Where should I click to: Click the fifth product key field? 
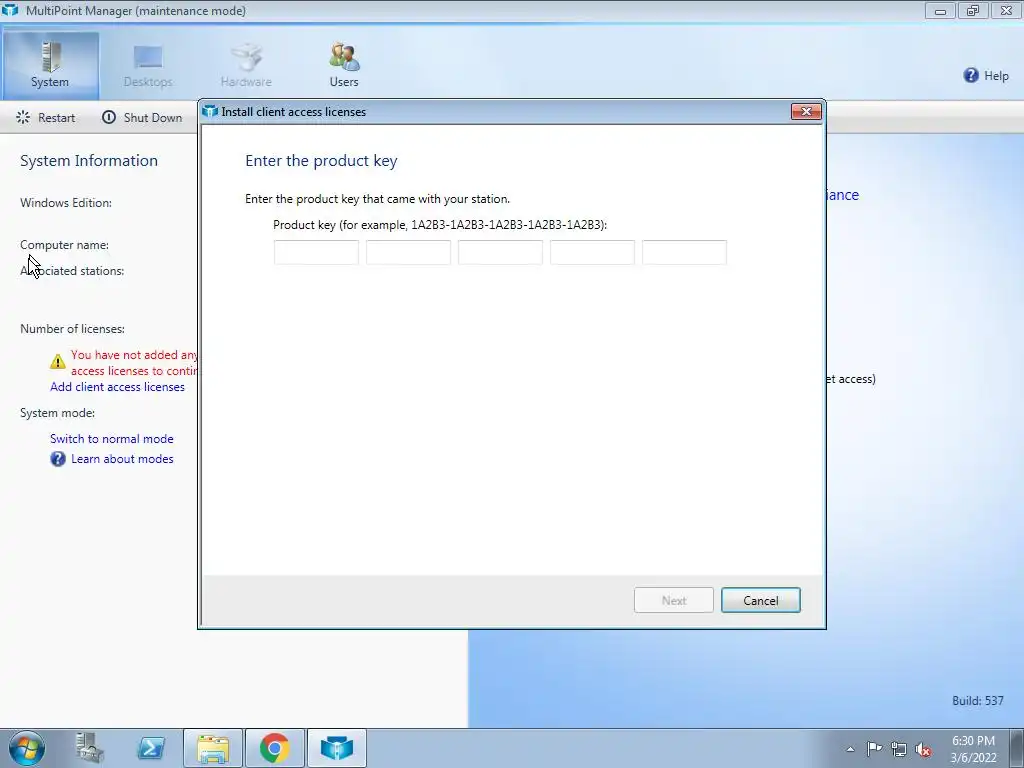pos(684,252)
